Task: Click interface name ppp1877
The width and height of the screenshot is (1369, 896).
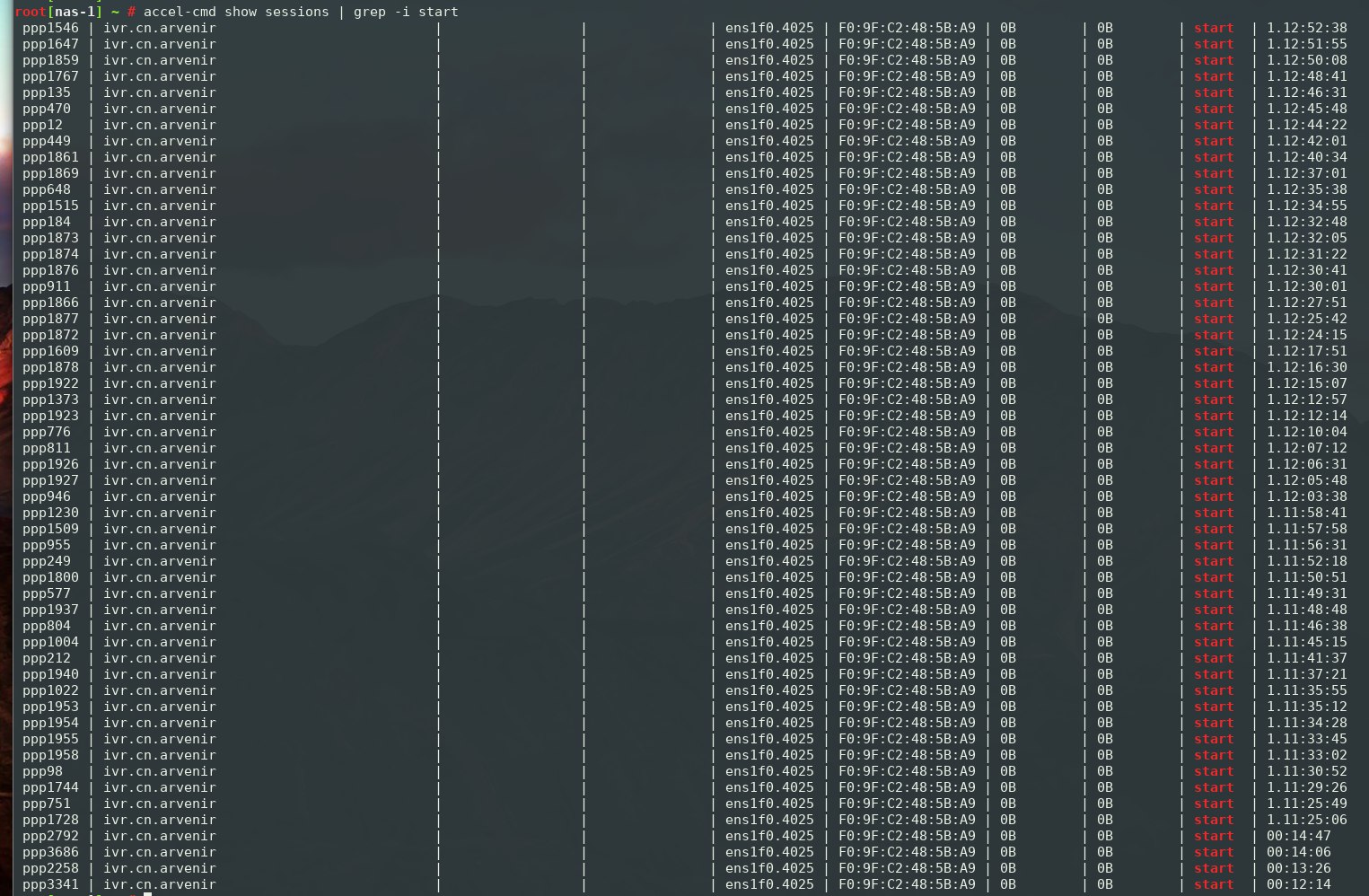Action: 51,319
